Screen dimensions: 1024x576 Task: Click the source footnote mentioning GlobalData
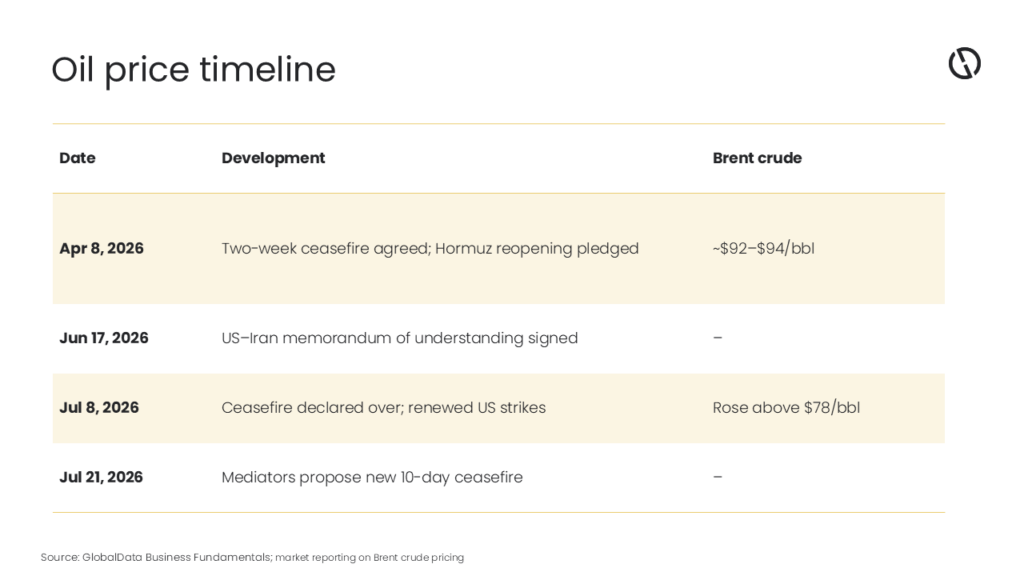[x=252, y=557]
